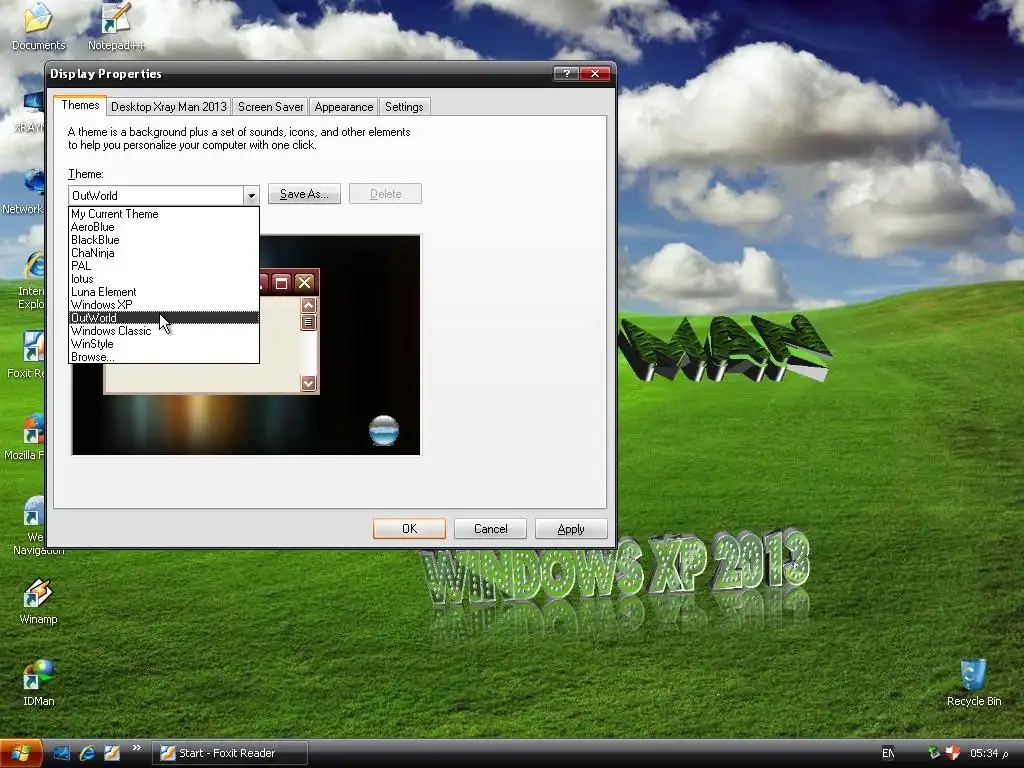
Task: Click the greyed Delete button
Action: point(385,194)
